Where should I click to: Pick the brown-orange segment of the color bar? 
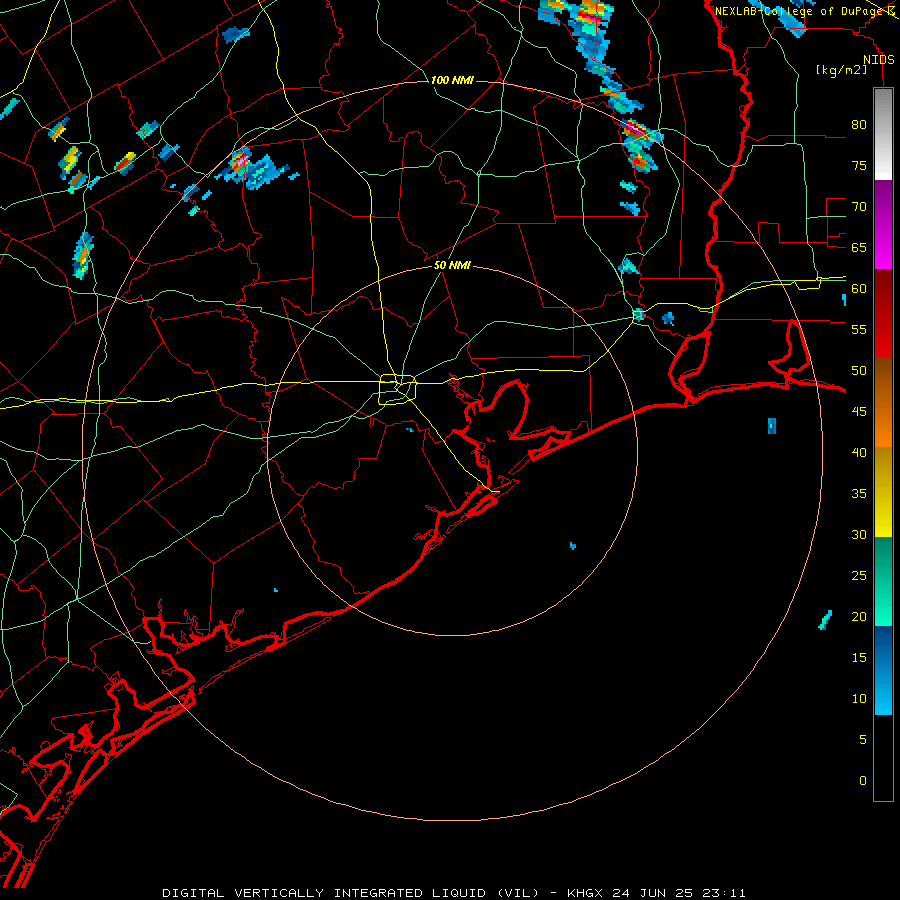883,403
